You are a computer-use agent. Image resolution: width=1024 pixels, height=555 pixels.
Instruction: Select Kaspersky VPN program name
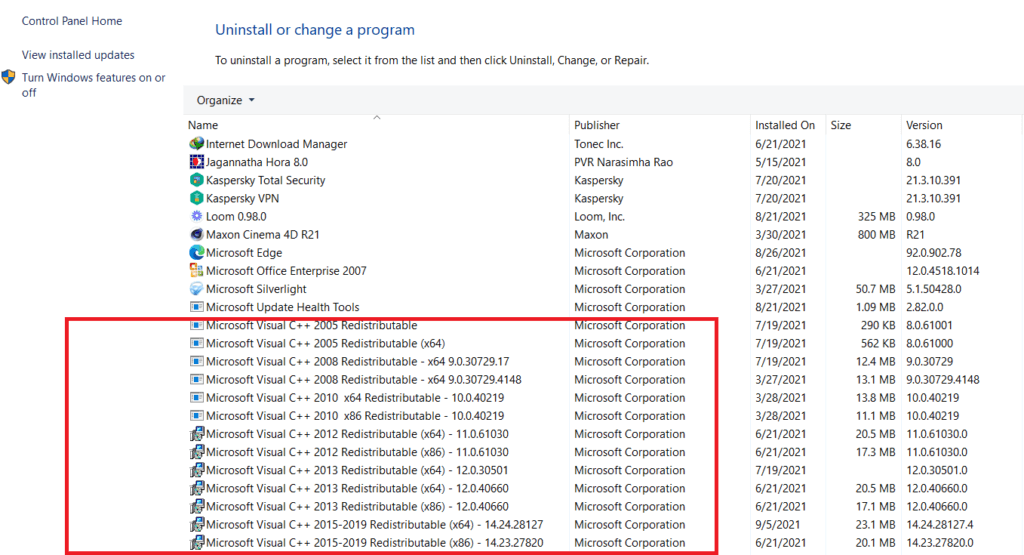[x=242, y=198]
